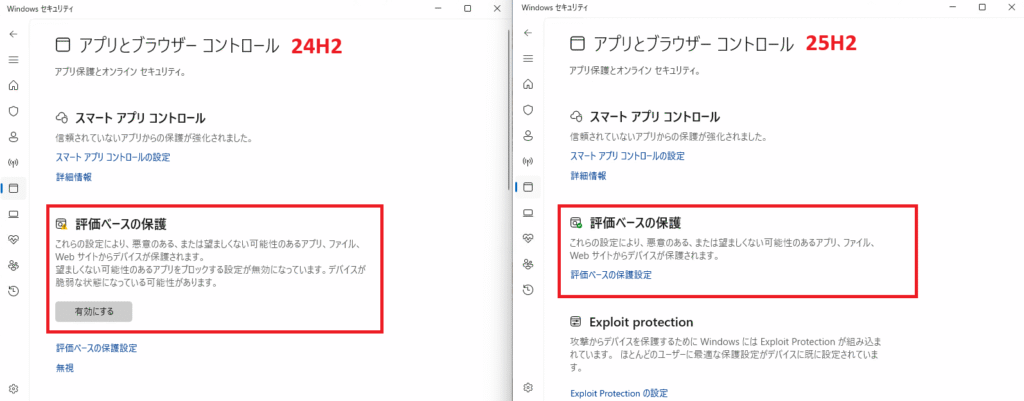Open Device security icon in 24H2 window sidebar
1024x401 pixels.
(13, 213)
